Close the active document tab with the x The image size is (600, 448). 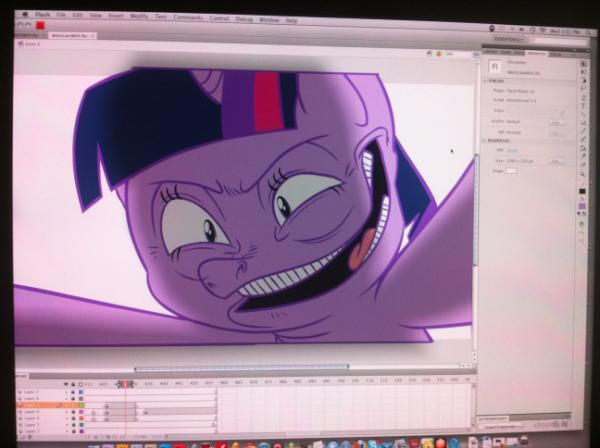coord(92,36)
